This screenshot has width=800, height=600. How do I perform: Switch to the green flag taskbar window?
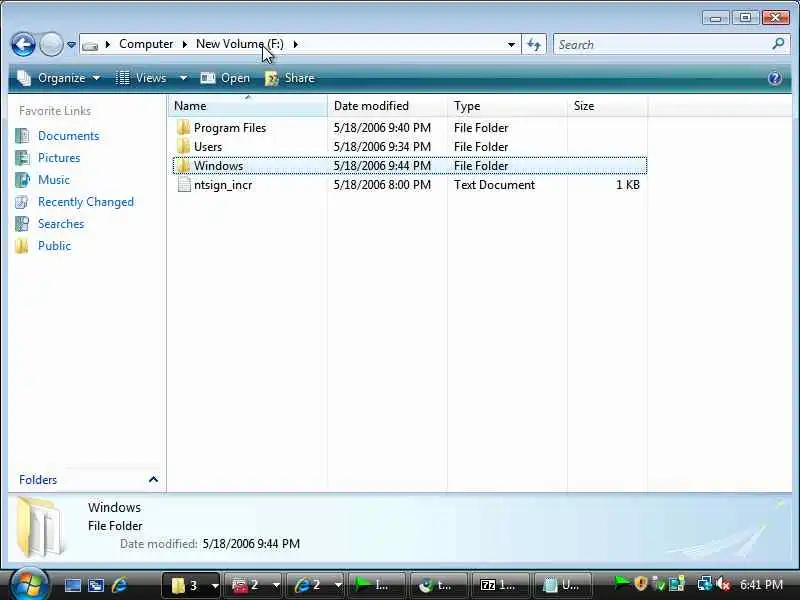click(x=377, y=585)
